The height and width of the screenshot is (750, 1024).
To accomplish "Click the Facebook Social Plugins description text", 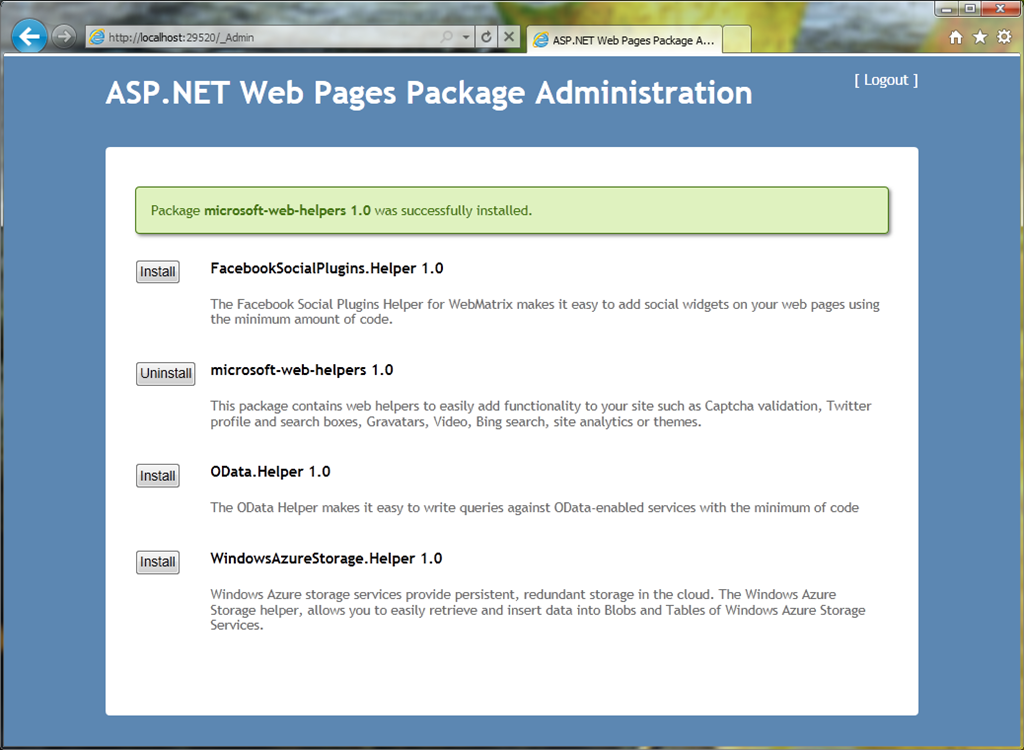I will tap(545, 312).
